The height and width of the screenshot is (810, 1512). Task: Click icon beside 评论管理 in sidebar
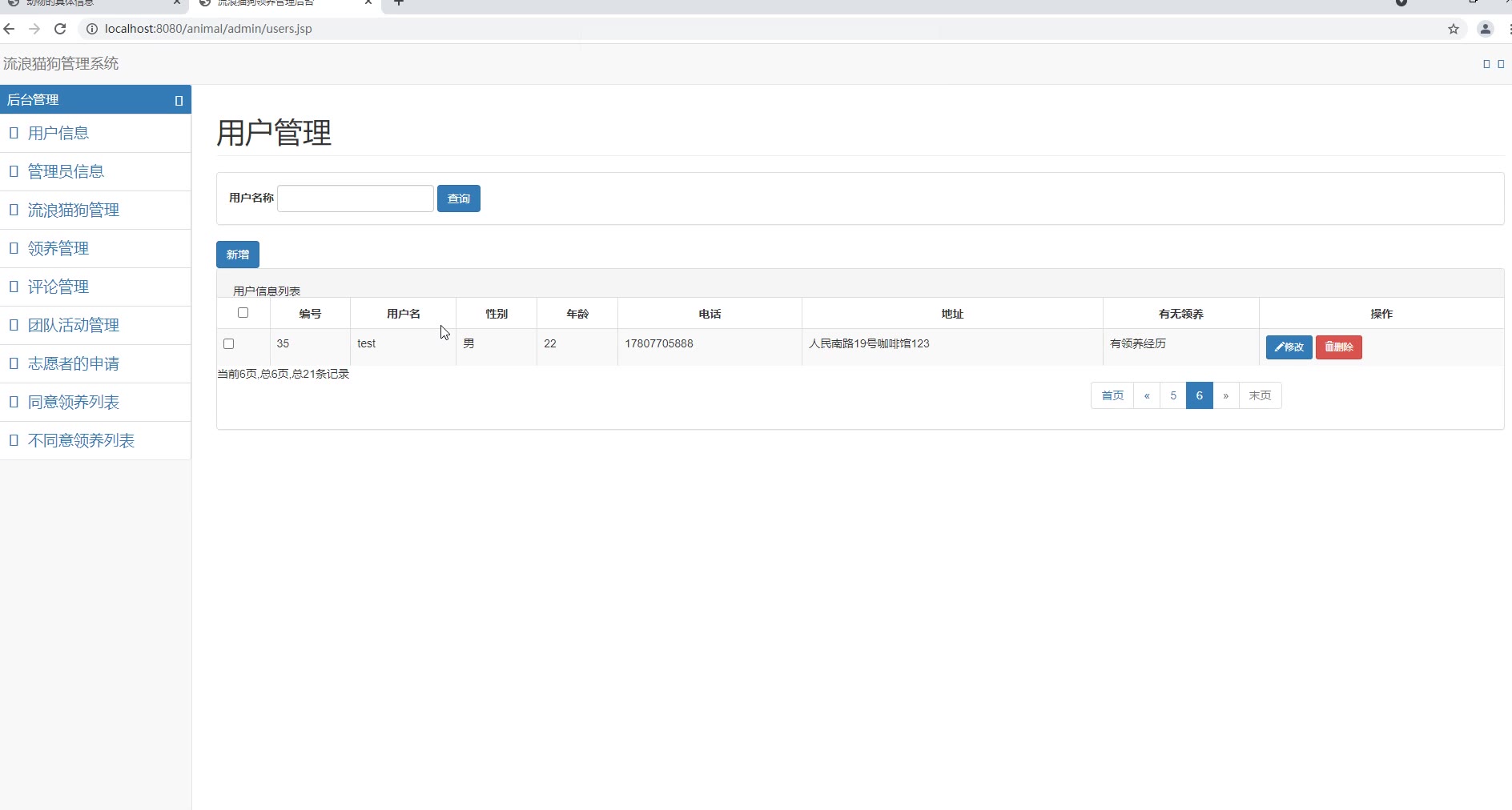pos(14,287)
